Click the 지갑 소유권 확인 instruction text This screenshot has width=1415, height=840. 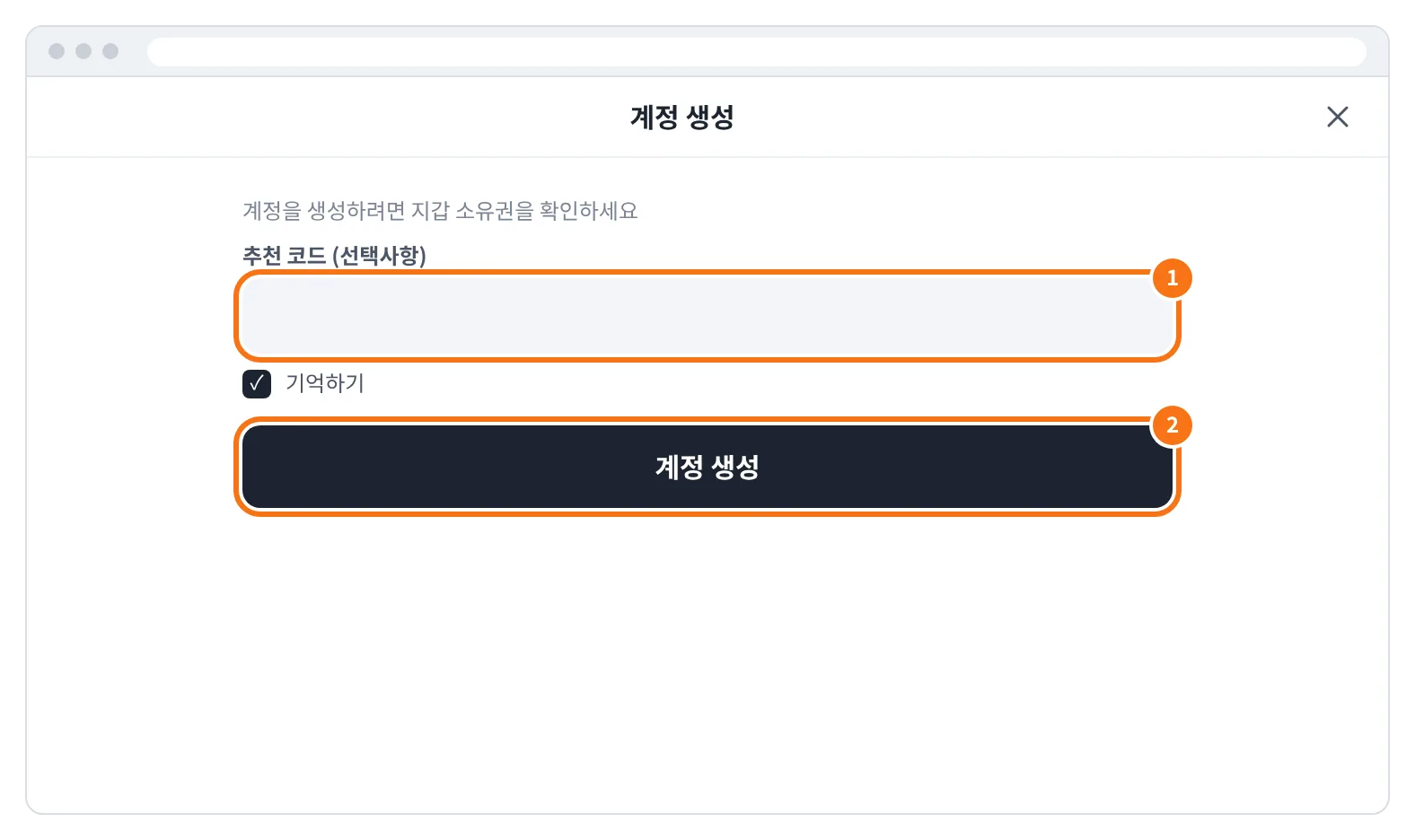(x=440, y=211)
